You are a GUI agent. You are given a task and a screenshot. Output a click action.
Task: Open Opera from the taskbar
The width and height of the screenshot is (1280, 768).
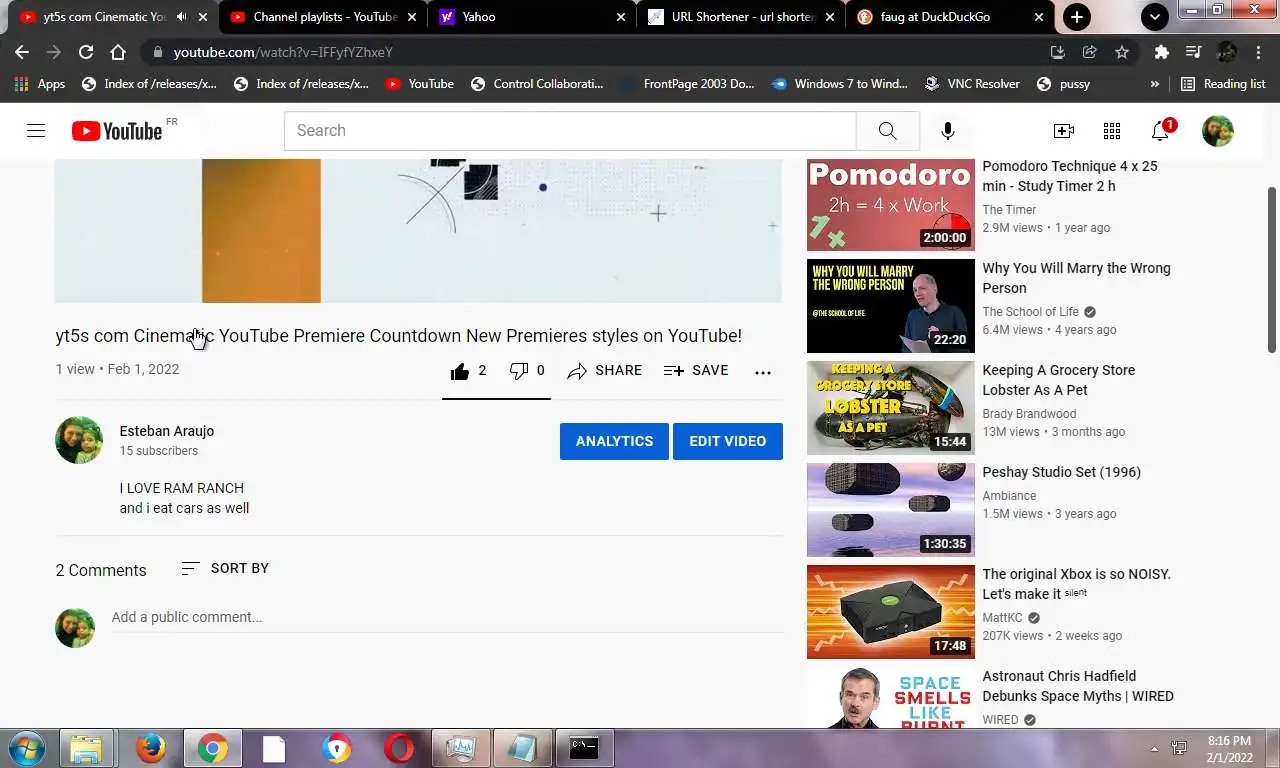399,748
